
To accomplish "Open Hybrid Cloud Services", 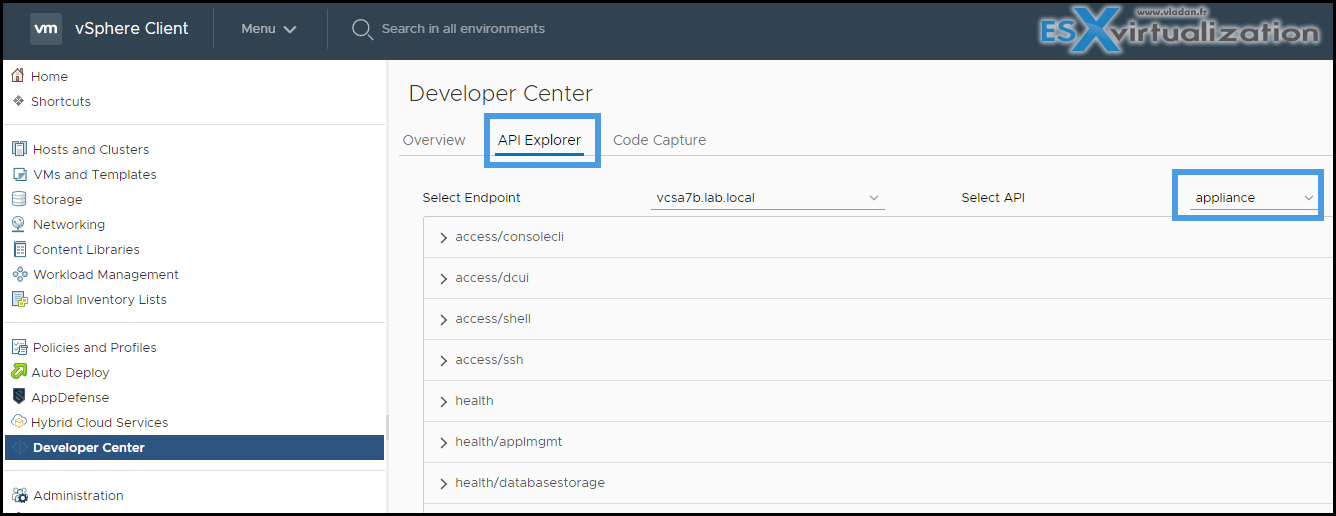I will (100, 422).
